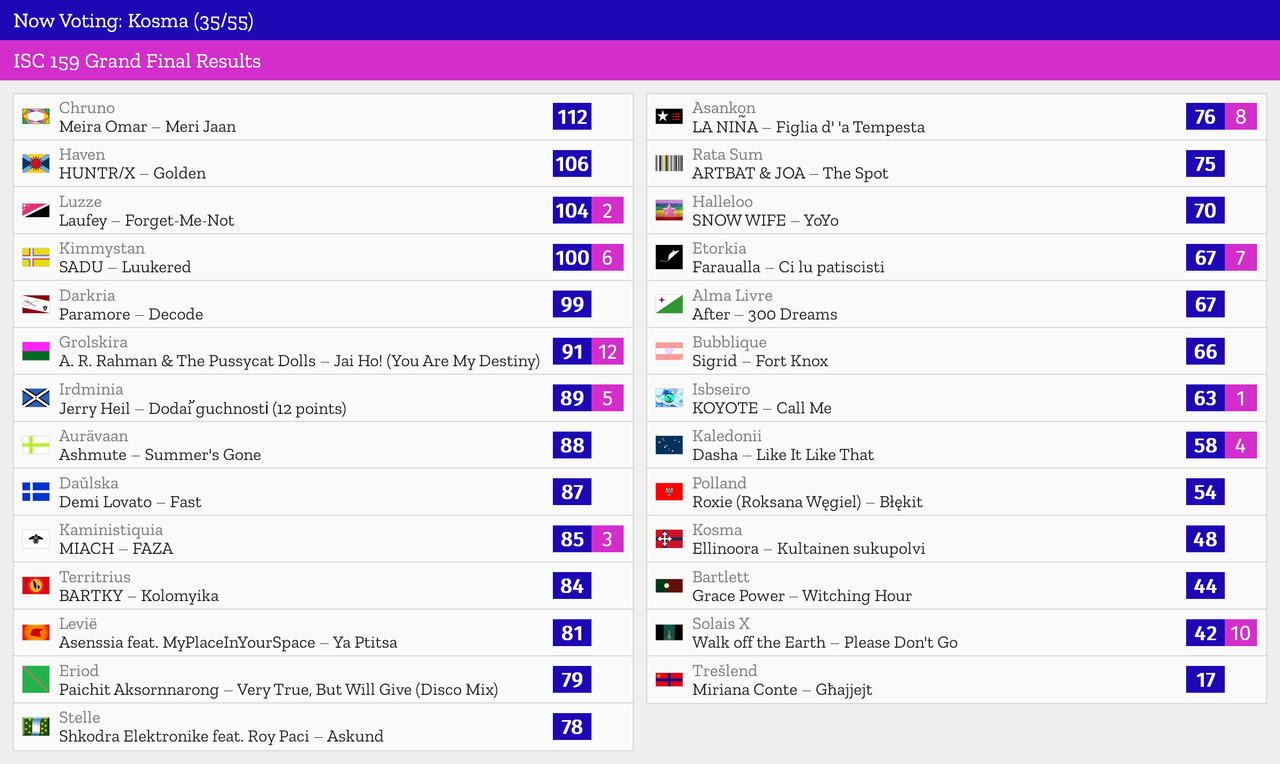Click the Irdminia flag icon
This screenshot has width=1280, height=764.
36,398
